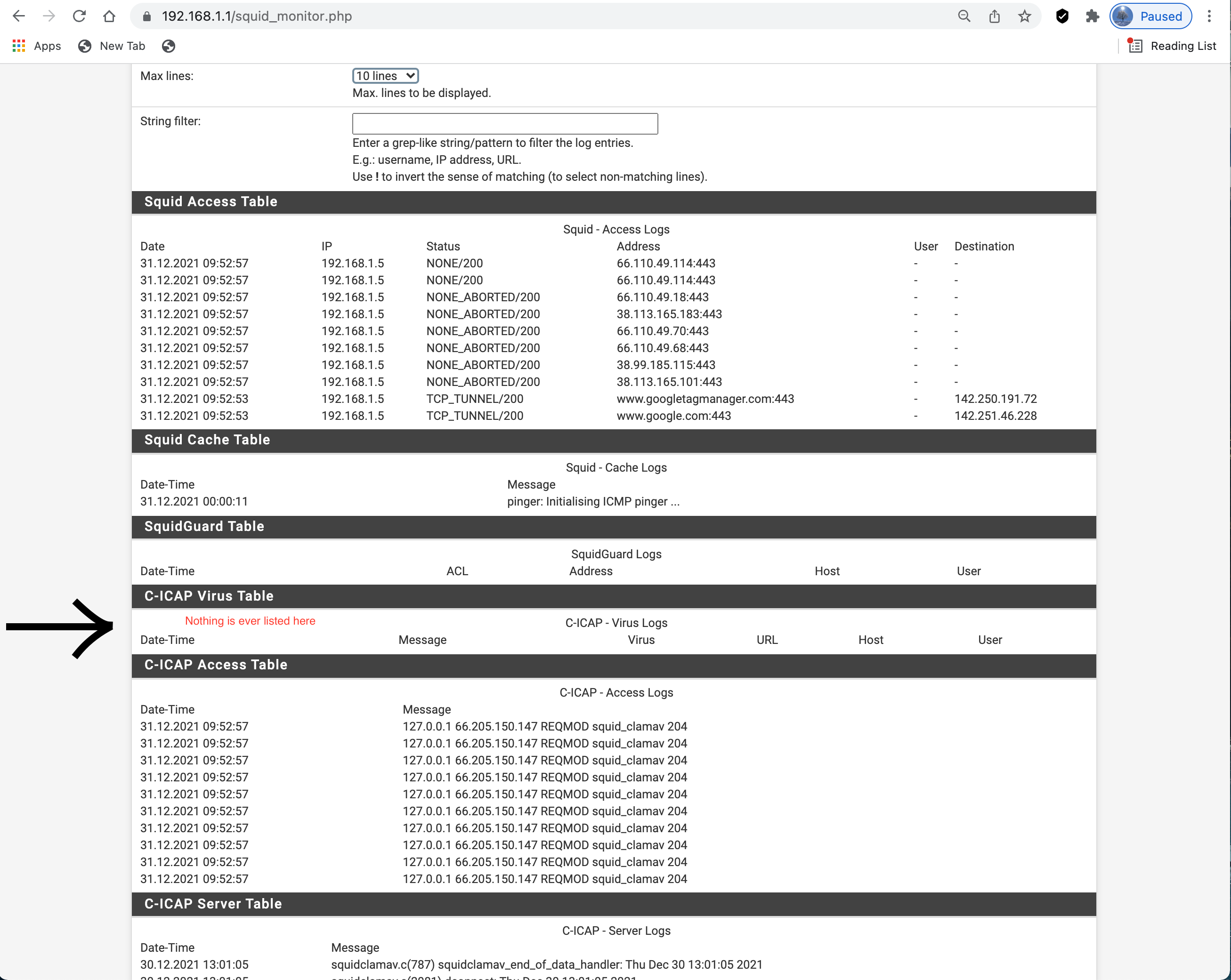Click the share page icon
The width and height of the screenshot is (1231, 980).
pos(994,16)
